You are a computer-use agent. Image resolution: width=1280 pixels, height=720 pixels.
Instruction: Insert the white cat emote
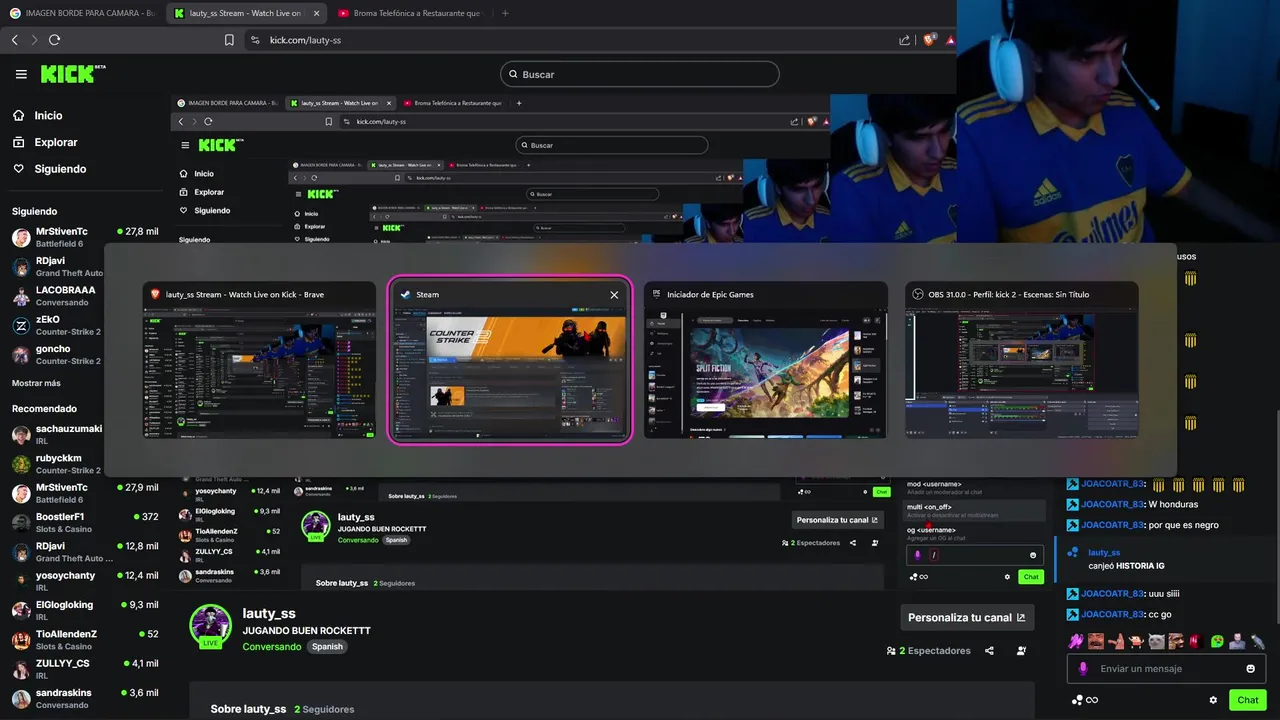click(x=1157, y=641)
